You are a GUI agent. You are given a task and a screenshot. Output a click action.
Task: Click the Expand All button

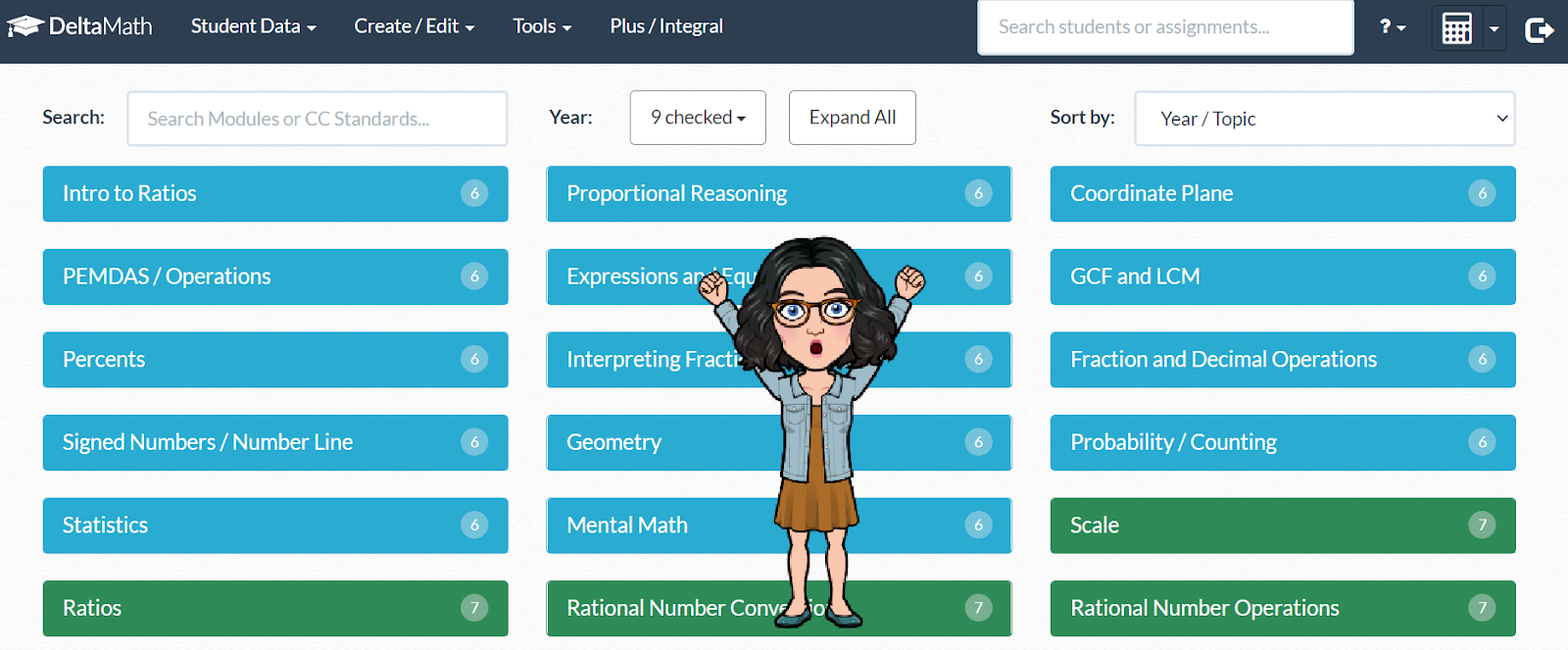(x=852, y=118)
